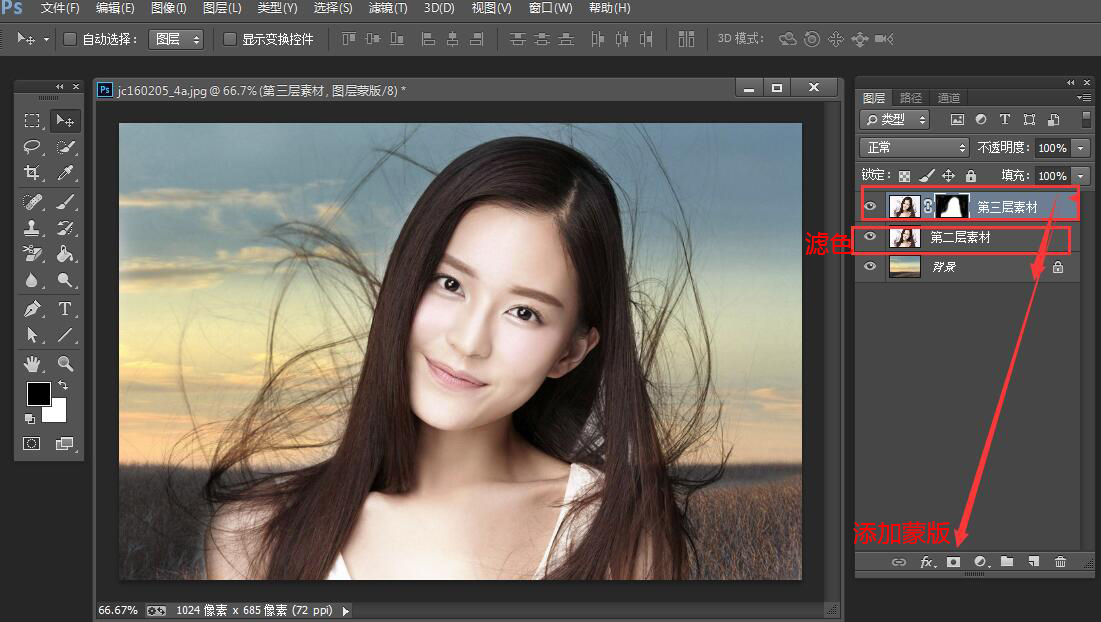This screenshot has height=622, width=1101.
Task: Select the Clone Stamp tool
Action: 32,227
